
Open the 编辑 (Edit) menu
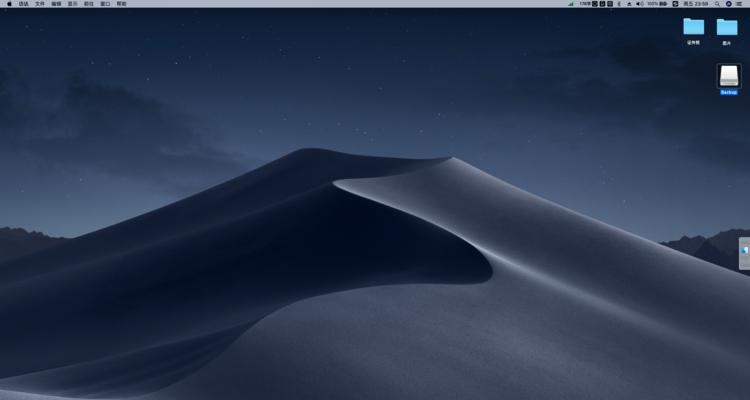click(56, 3)
